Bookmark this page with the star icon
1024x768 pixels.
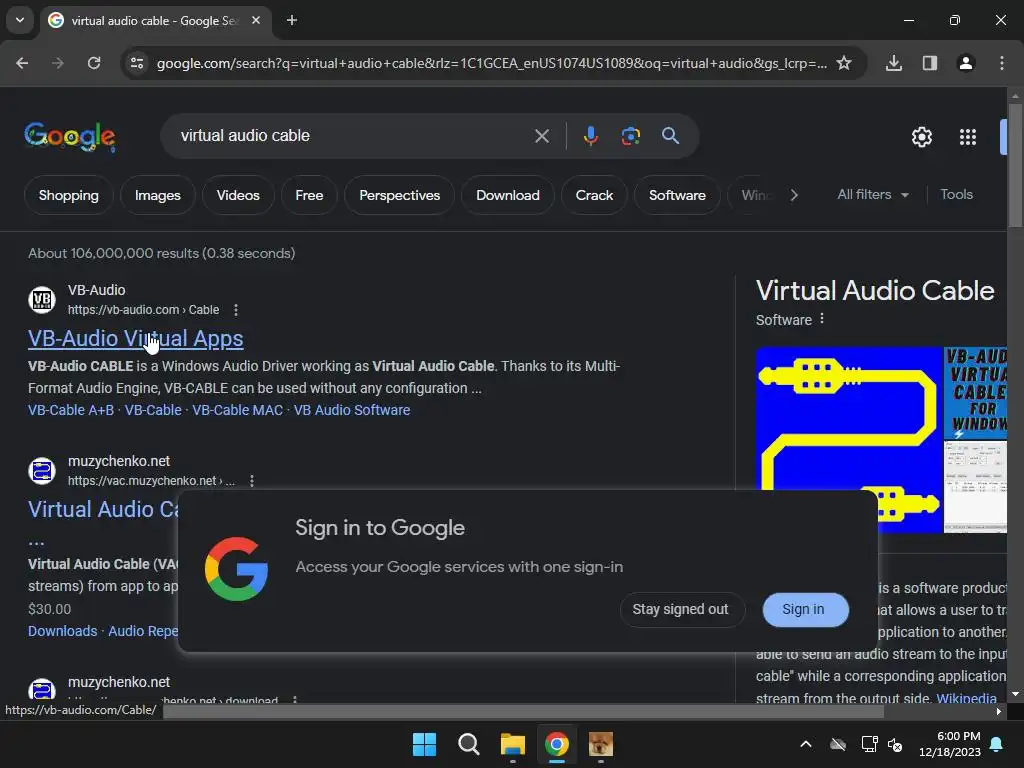(844, 63)
